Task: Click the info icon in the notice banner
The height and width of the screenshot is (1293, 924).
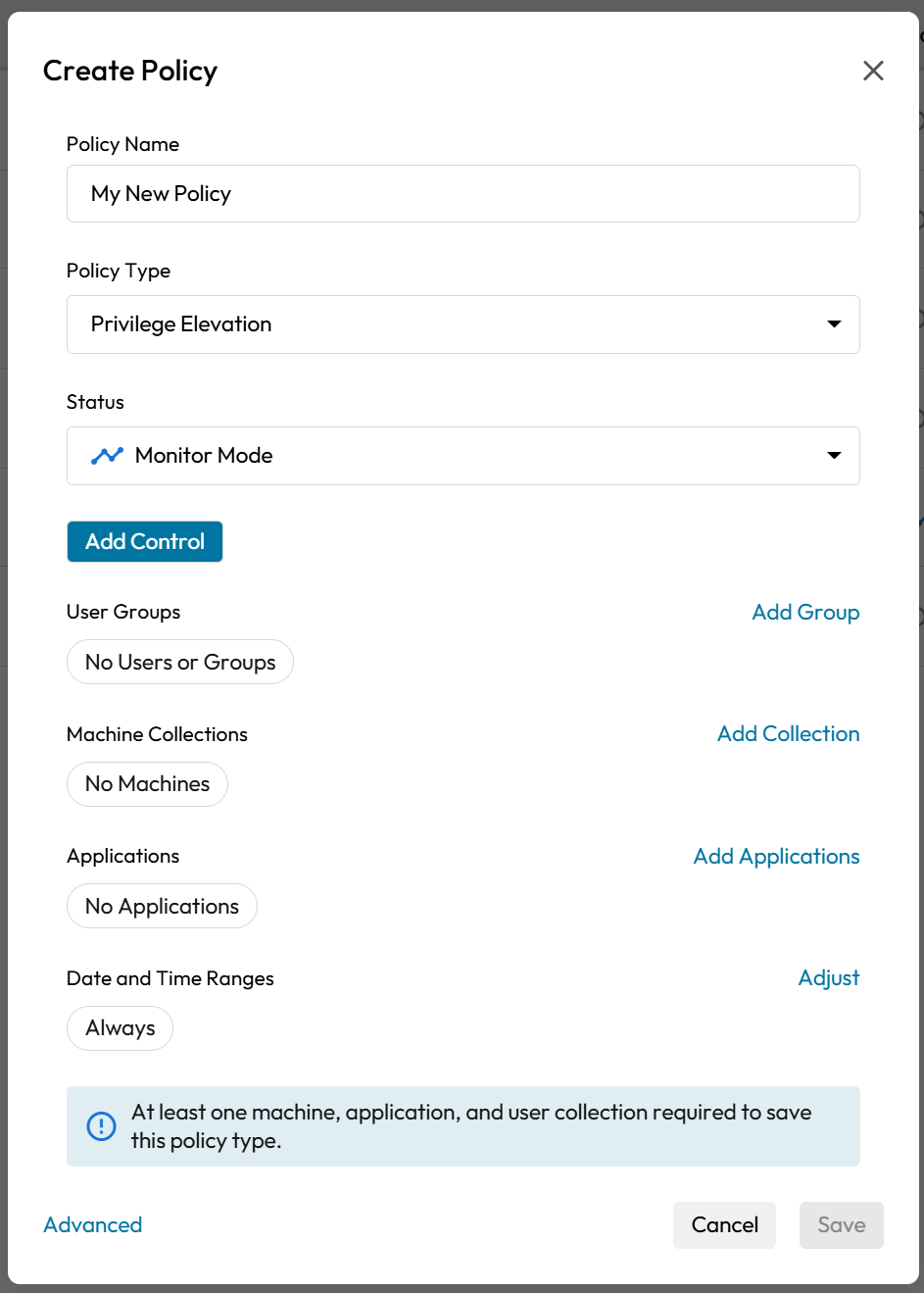Action: (x=101, y=1126)
